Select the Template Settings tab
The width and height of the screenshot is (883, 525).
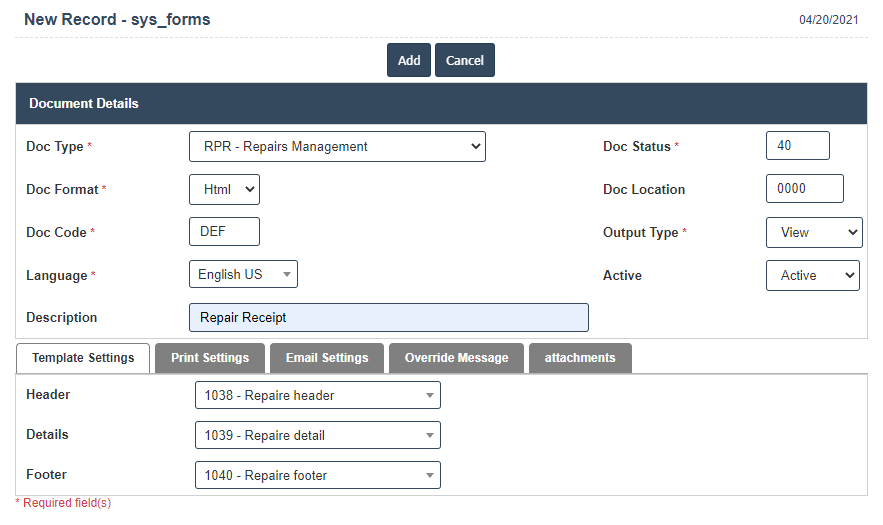pyautogui.click(x=83, y=358)
